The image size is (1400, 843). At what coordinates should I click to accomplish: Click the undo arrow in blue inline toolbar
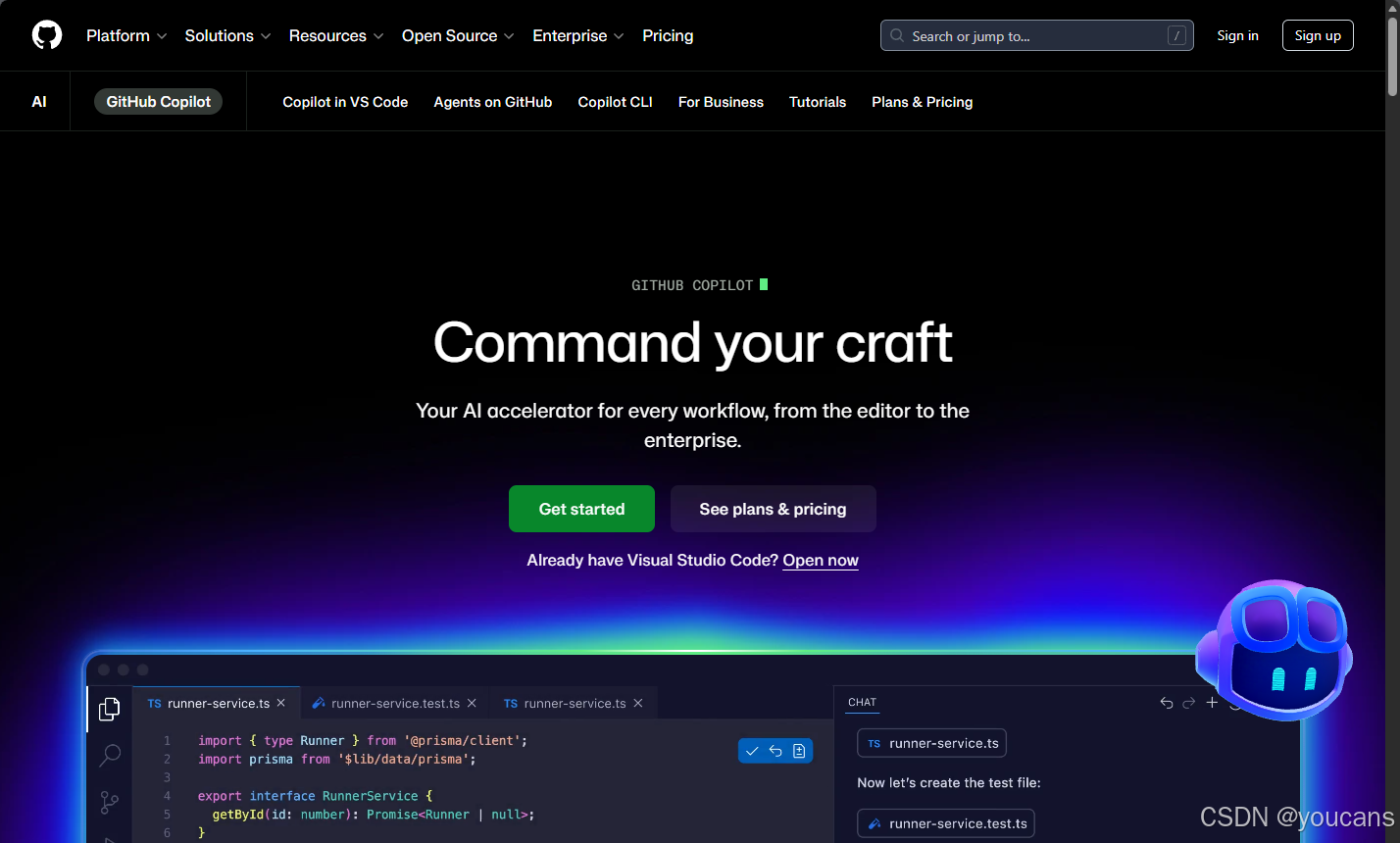[x=775, y=751]
